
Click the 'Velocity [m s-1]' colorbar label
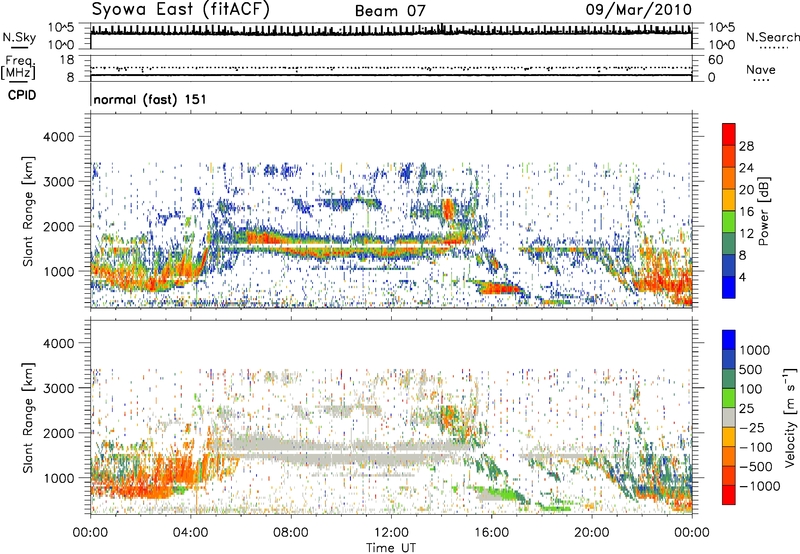(x=790, y=417)
